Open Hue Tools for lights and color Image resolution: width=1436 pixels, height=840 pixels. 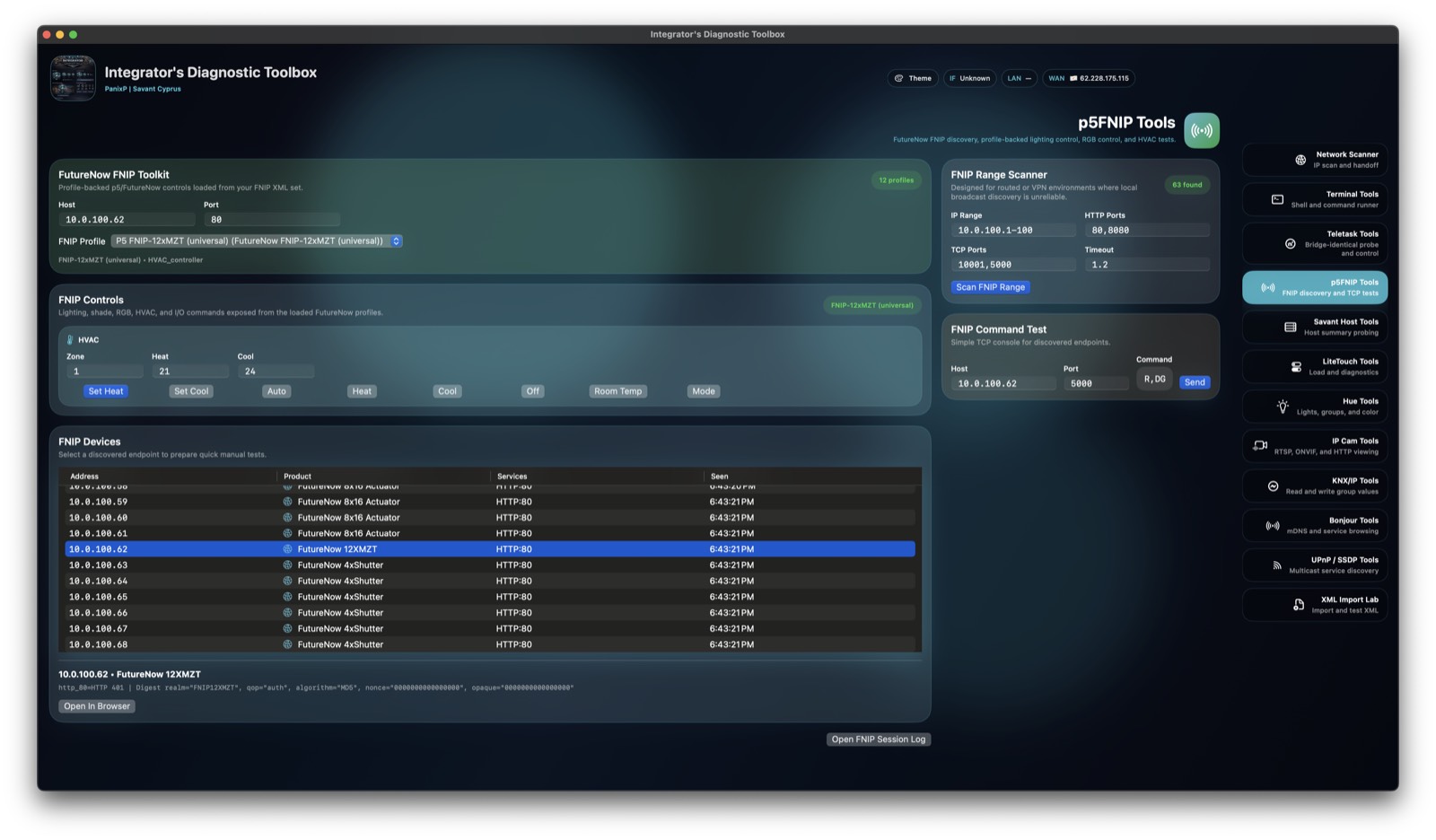[x=1314, y=406]
